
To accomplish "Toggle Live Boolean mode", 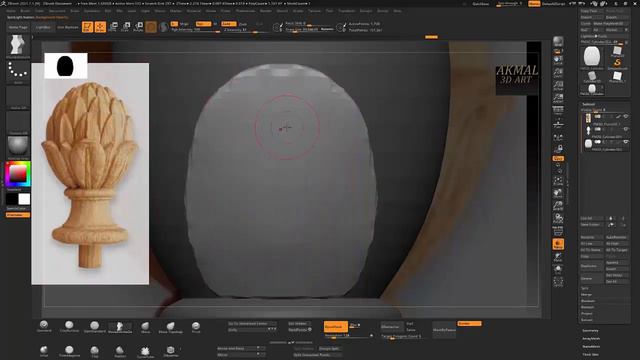I will tap(67, 27).
